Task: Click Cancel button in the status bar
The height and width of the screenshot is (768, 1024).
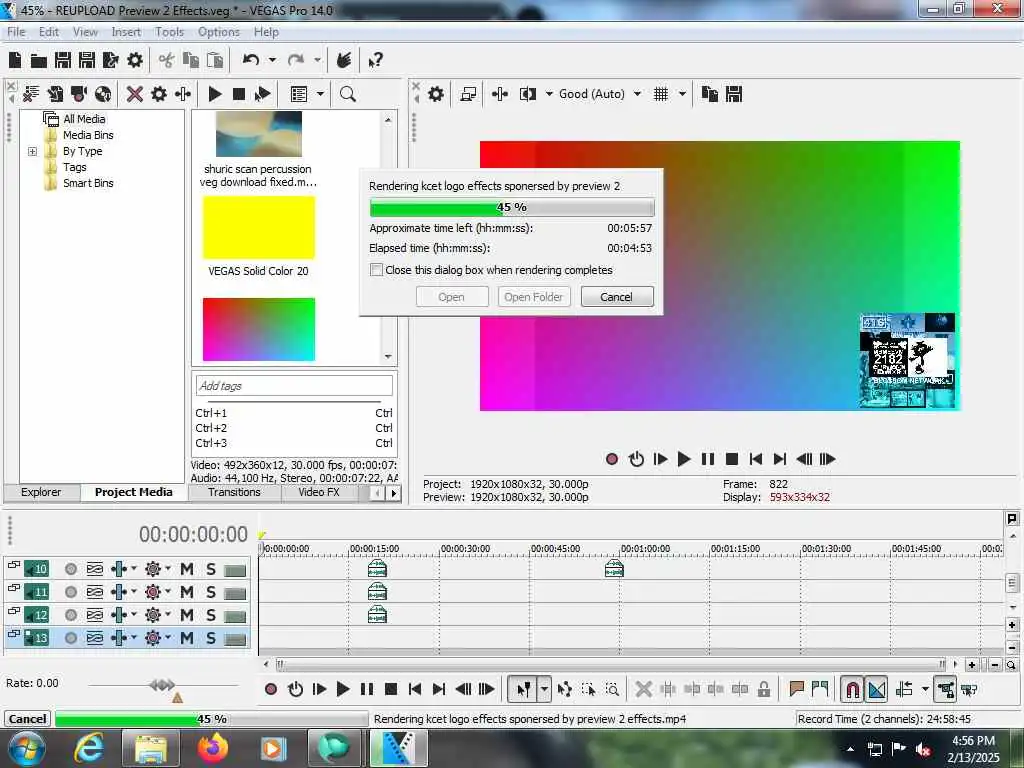Action: pos(27,719)
